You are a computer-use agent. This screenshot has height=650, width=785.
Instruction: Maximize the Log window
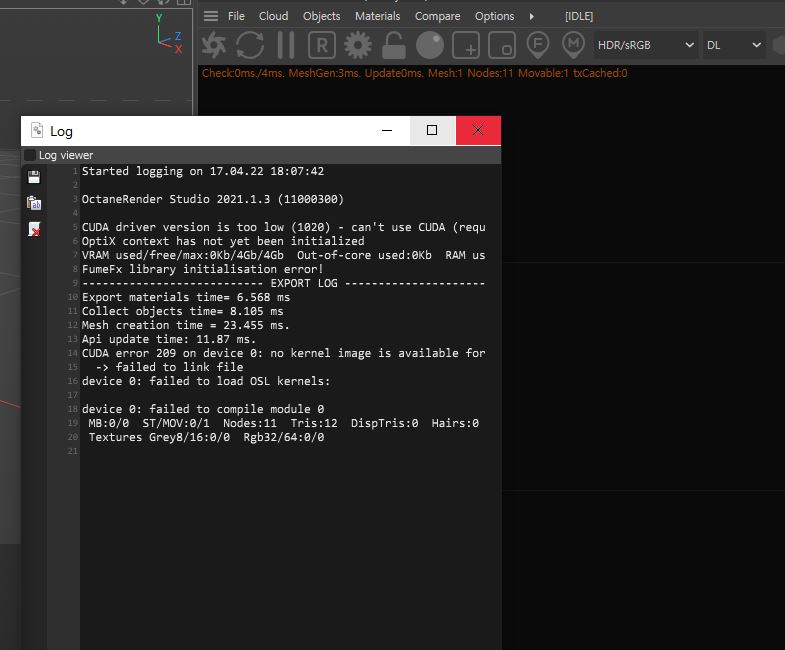(432, 130)
